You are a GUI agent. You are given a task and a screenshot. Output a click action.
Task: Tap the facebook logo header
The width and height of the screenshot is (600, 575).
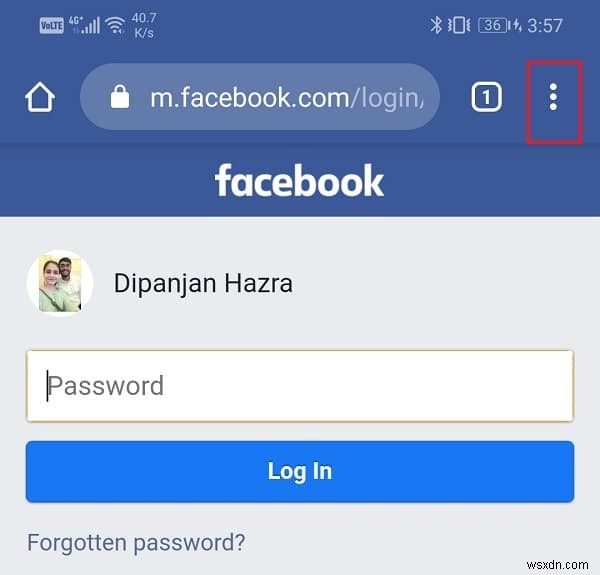pos(299,181)
